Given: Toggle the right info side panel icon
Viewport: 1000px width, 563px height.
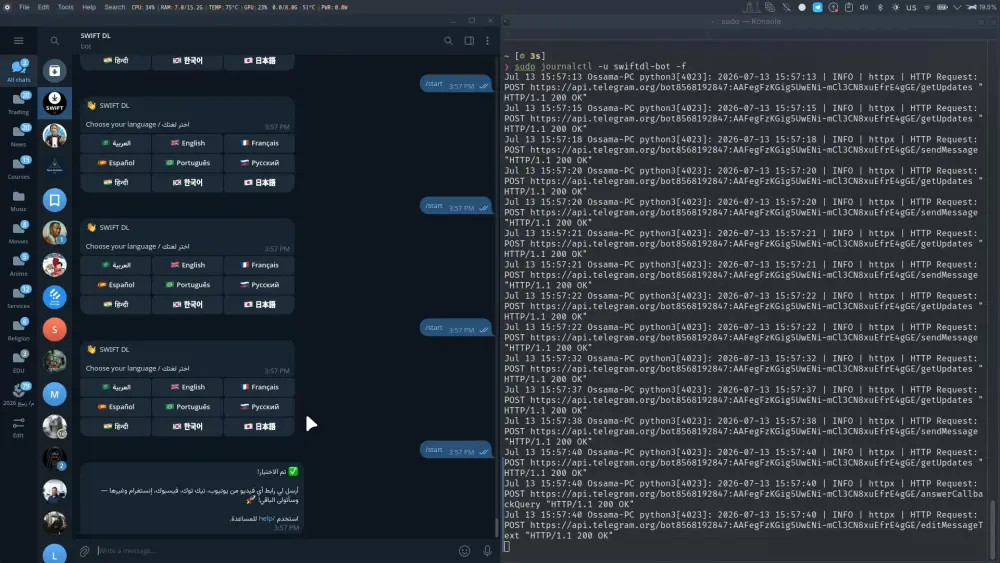Looking at the screenshot, I should (x=469, y=41).
